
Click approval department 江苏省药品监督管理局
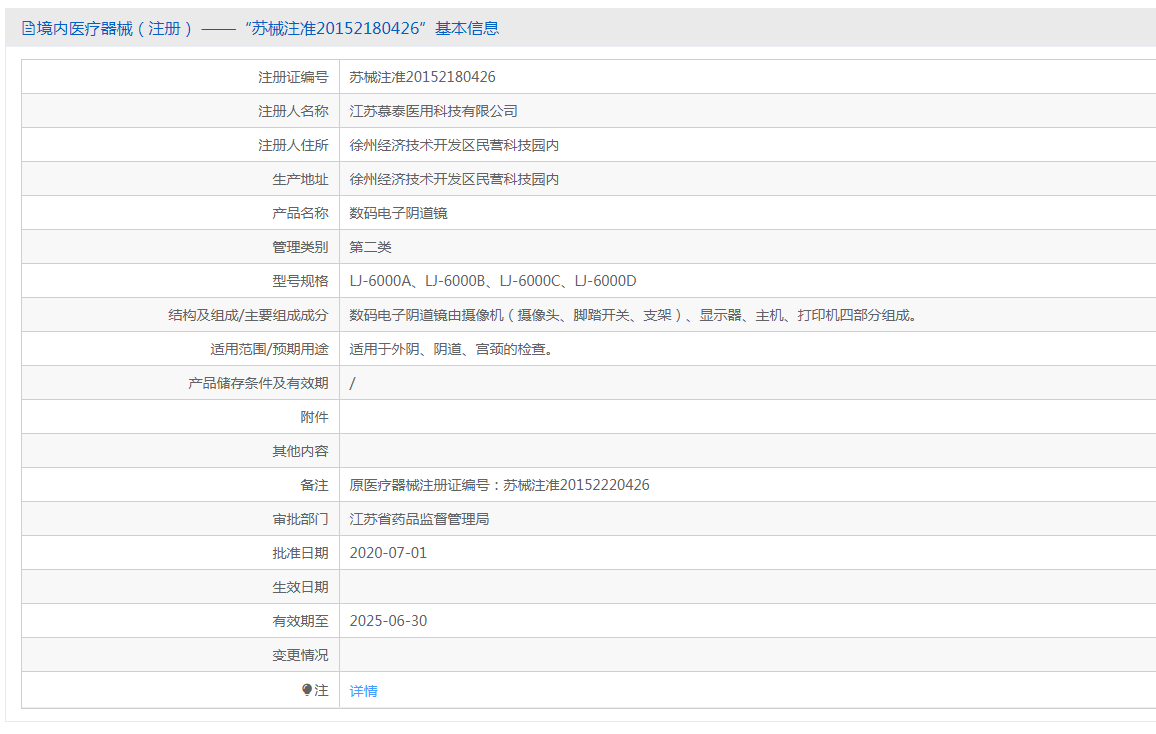click(419, 519)
